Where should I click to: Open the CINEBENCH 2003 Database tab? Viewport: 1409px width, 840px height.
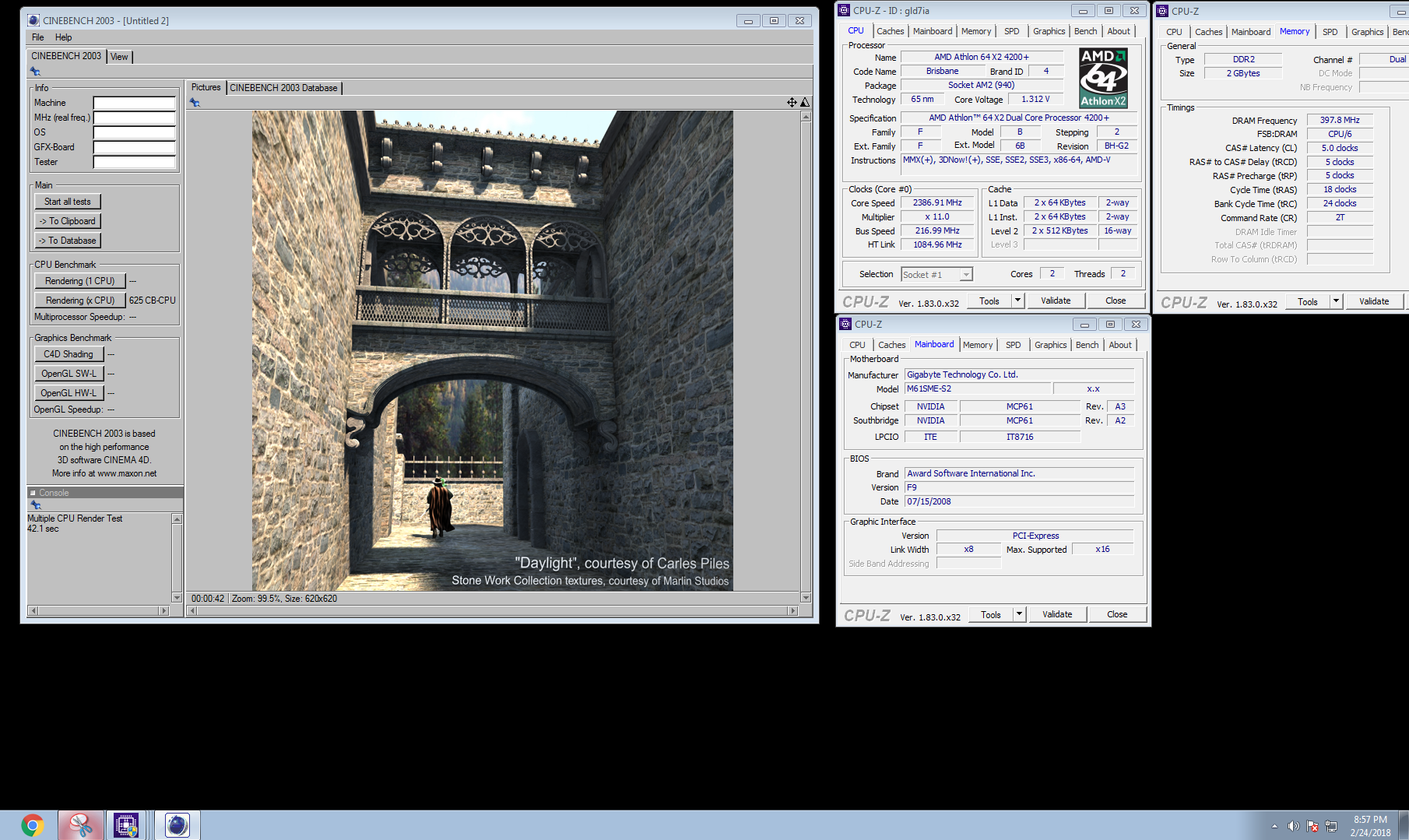pyautogui.click(x=284, y=88)
